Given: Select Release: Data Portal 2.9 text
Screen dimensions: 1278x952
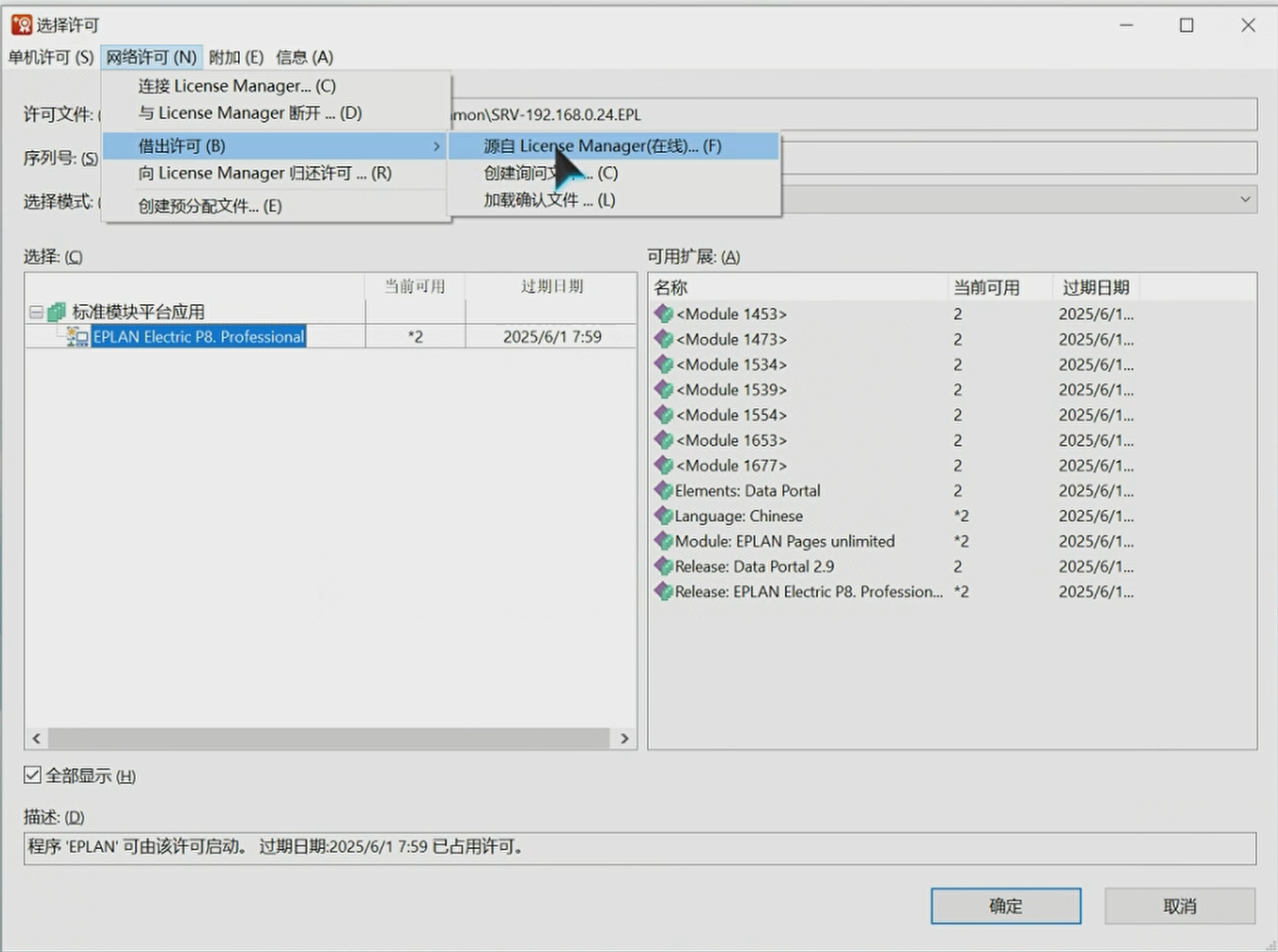Looking at the screenshot, I should tap(754, 567).
